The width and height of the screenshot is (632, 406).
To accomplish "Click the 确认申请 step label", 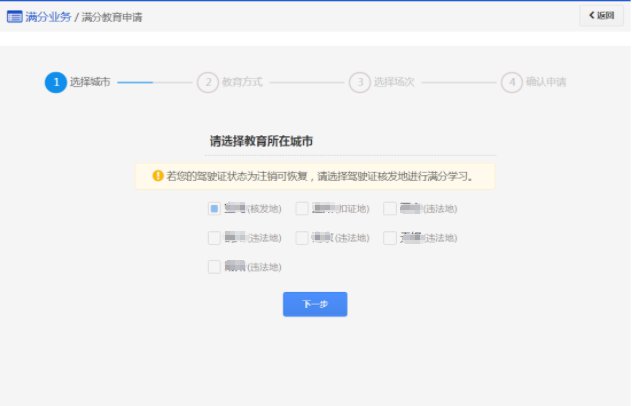I will (546, 82).
